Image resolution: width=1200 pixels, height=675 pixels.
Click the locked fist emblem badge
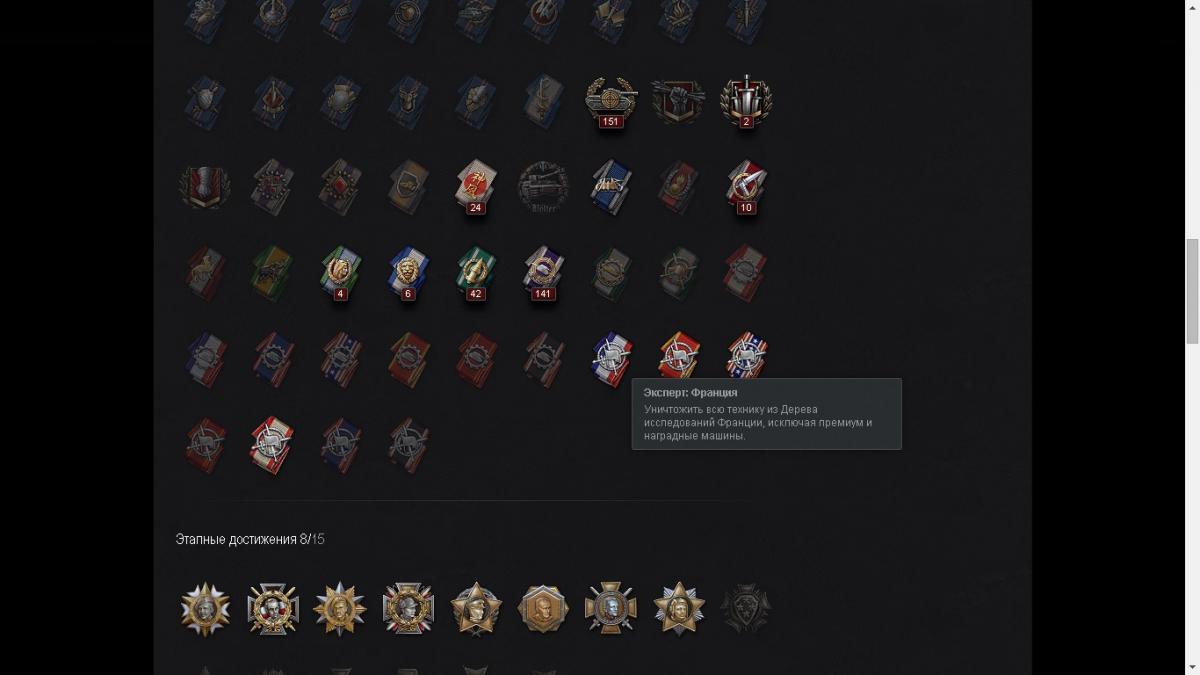(678, 101)
